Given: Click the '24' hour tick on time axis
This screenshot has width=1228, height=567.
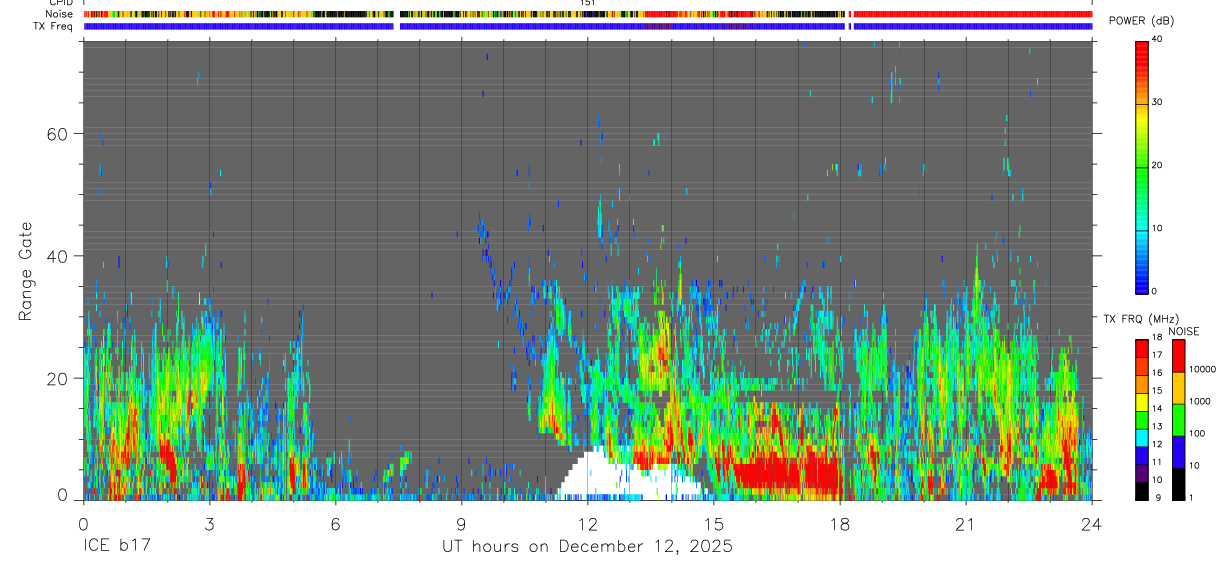Looking at the screenshot, I should 1091,523.
